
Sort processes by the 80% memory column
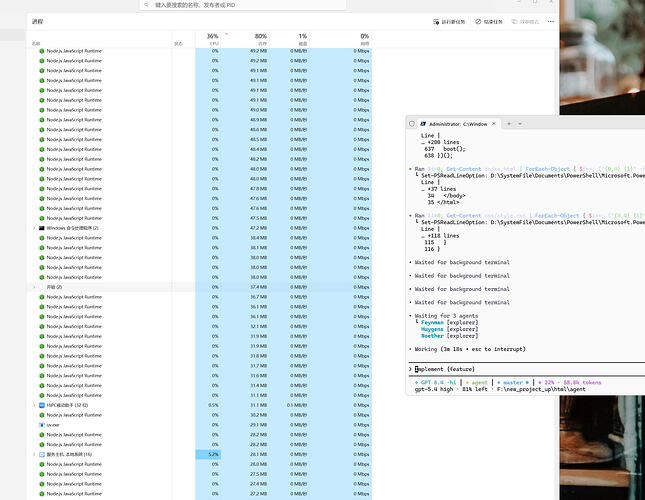(x=258, y=39)
